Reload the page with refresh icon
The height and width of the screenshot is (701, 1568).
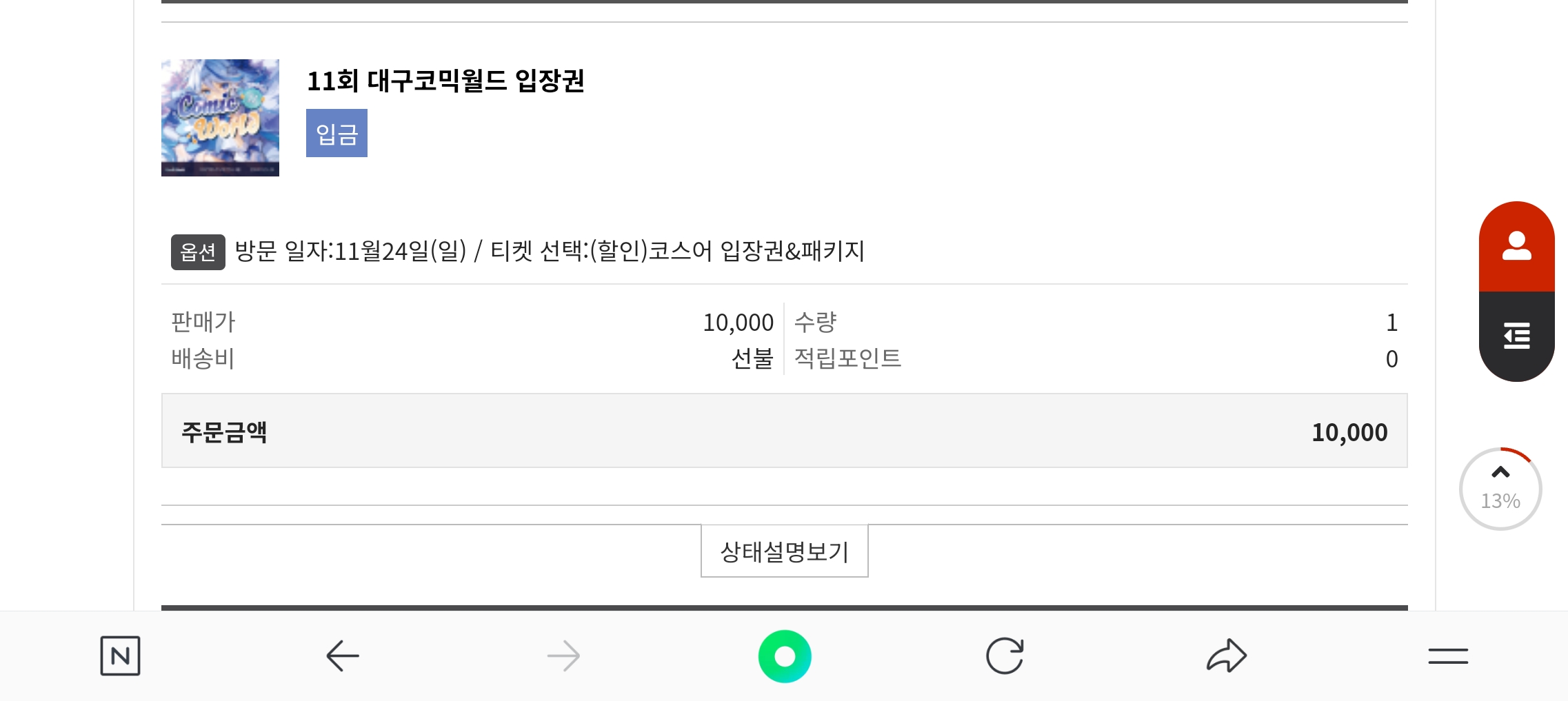(x=1005, y=656)
